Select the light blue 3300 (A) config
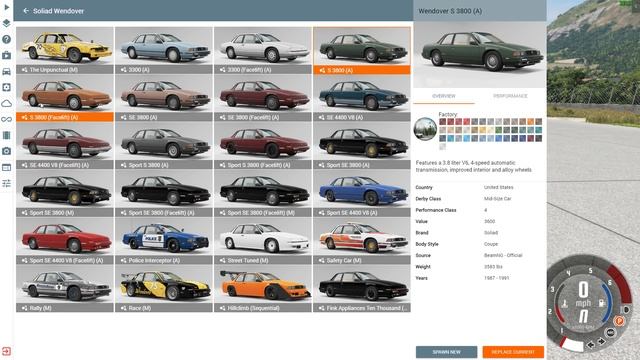640x360 pixels. click(x=164, y=50)
